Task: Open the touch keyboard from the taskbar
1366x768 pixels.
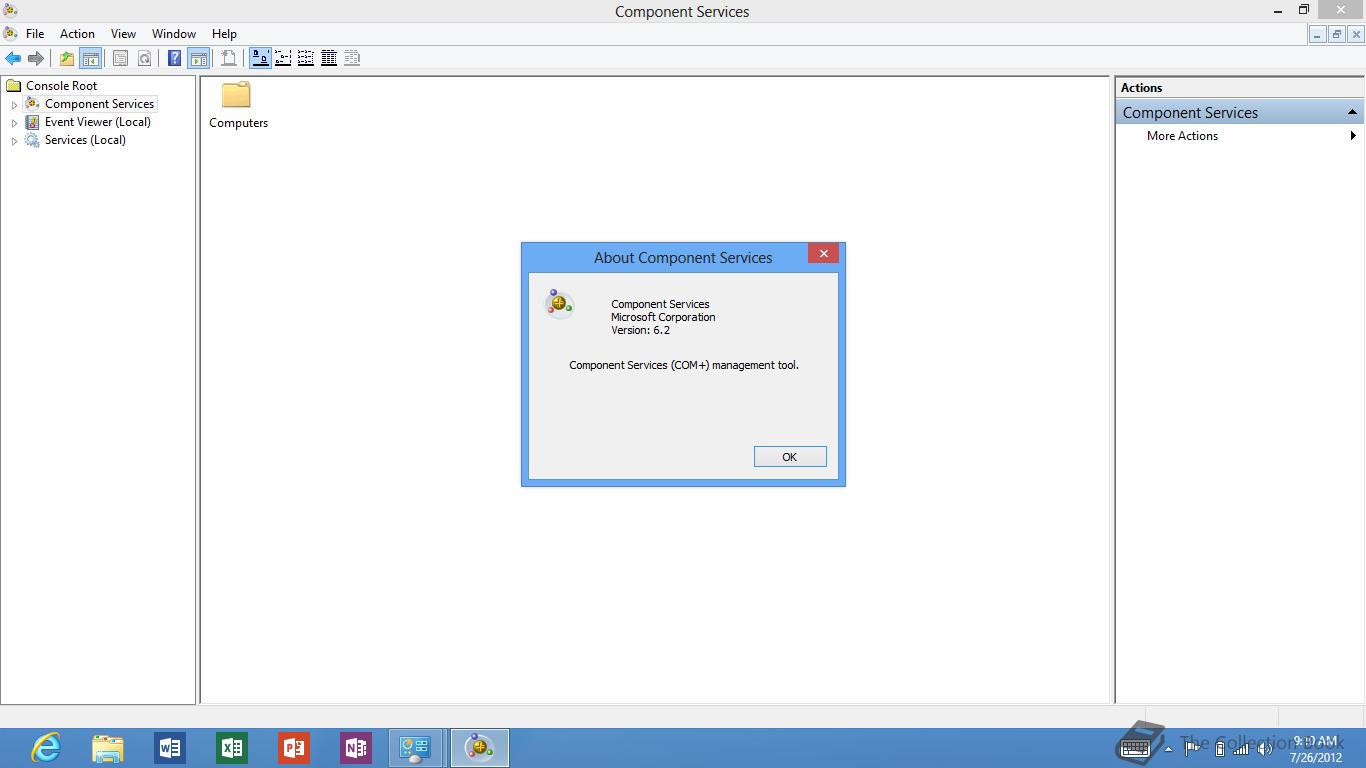Action: click(x=1136, y=748)
